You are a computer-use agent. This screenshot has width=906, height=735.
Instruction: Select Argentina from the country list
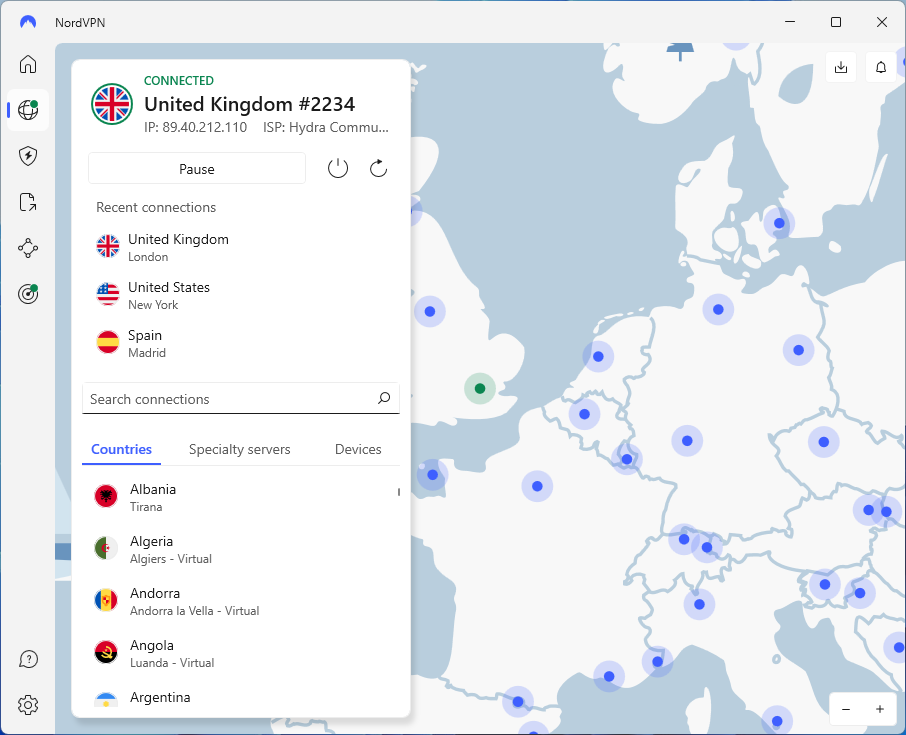coord(240,699)
